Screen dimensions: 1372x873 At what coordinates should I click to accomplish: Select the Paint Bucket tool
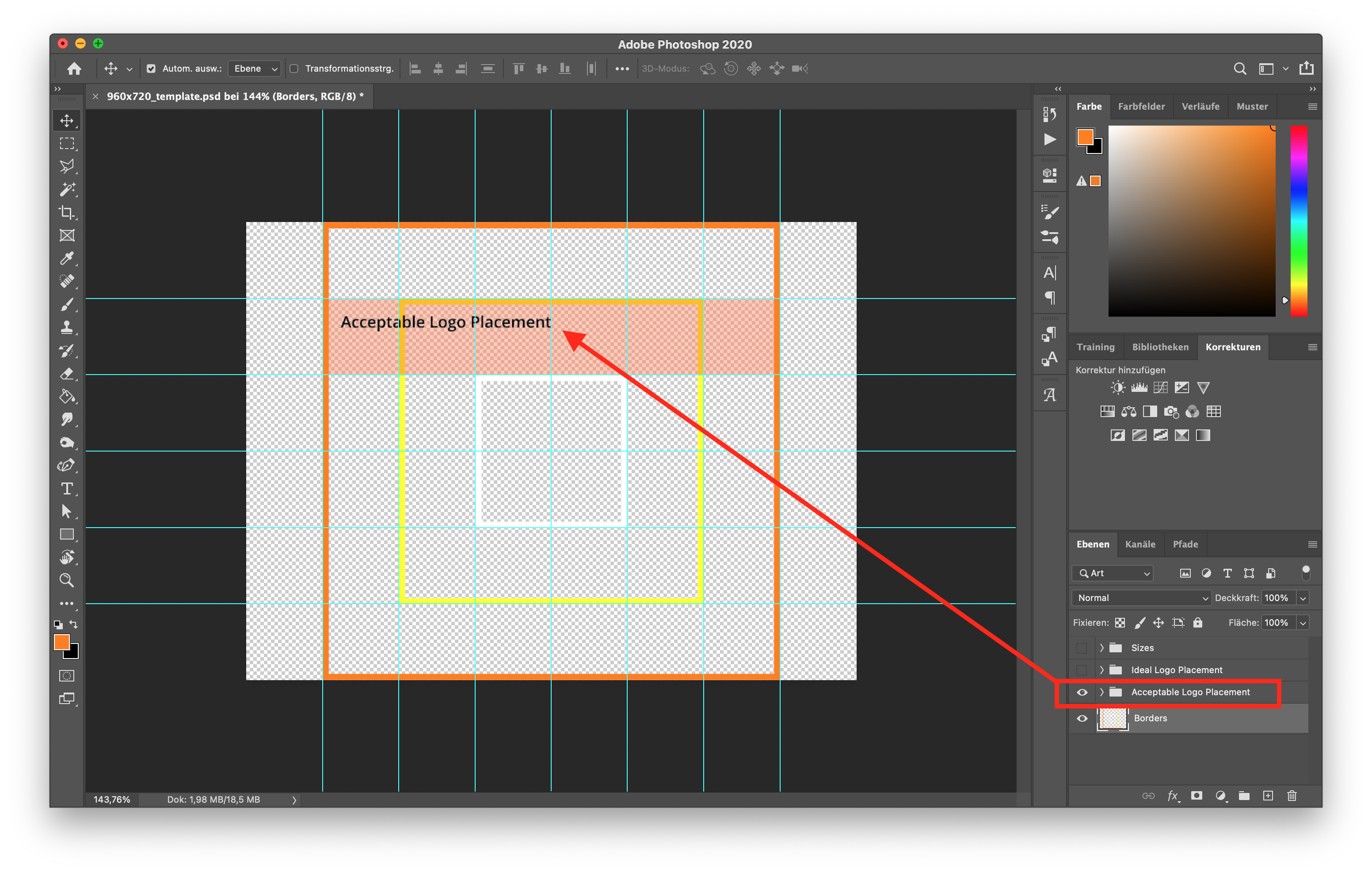coord(67,396)
